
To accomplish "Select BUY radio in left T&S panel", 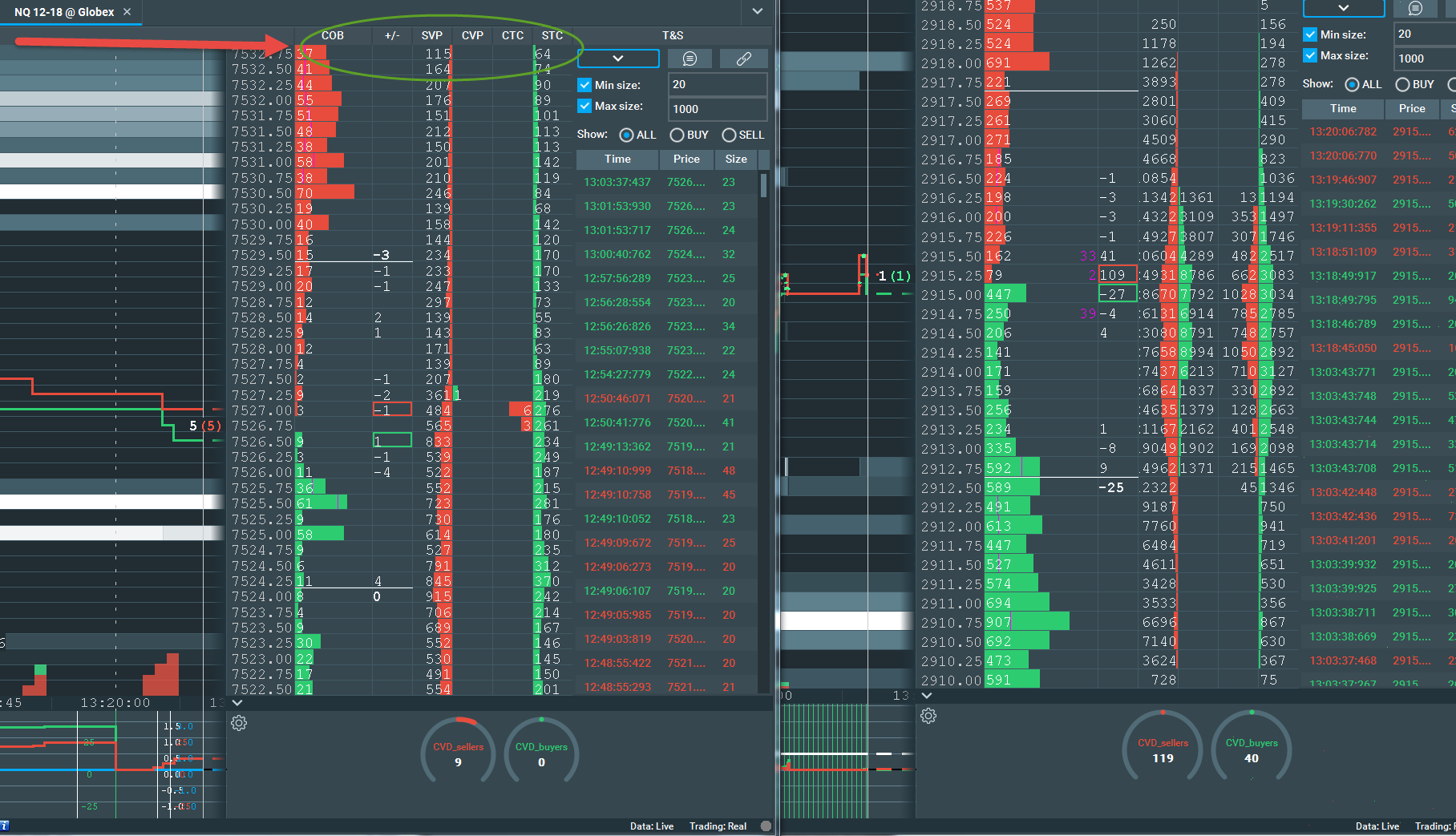I will tap(677, 135).
